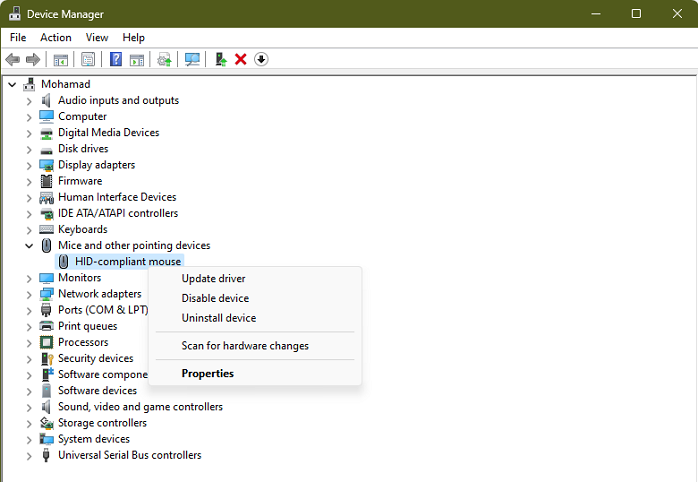The image size is (698, 482).
Task: Click the Properties toolbar icon
Action: coord(88,60)
